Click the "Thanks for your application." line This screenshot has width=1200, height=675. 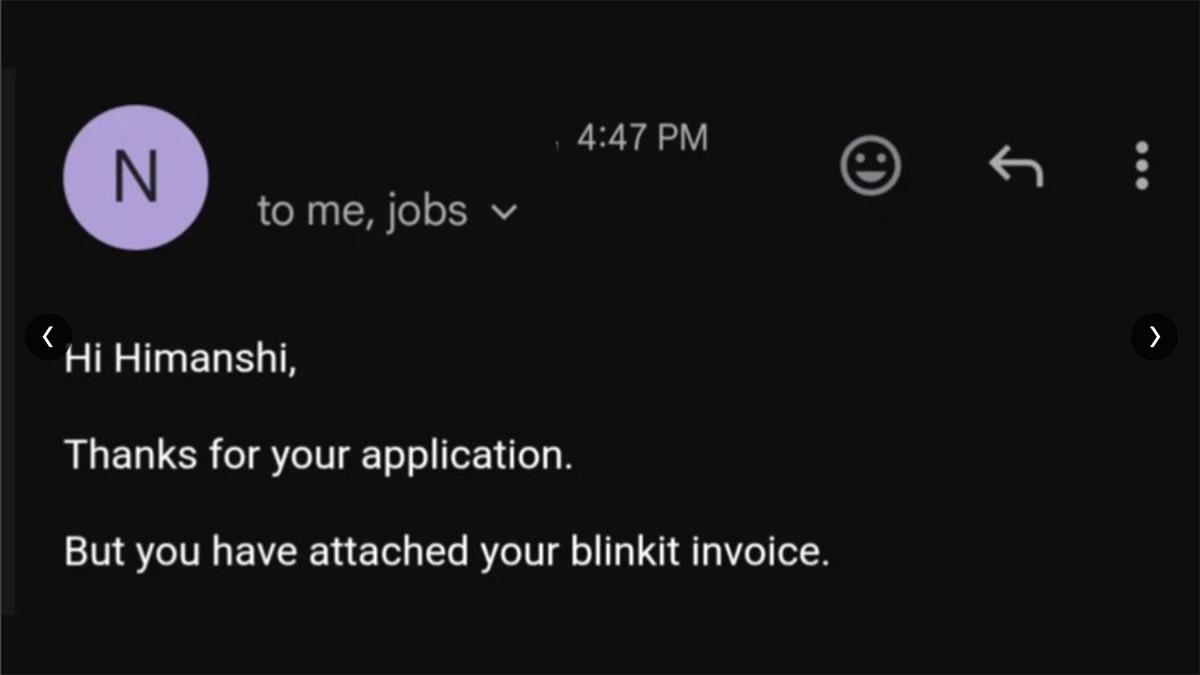(319, 456)
